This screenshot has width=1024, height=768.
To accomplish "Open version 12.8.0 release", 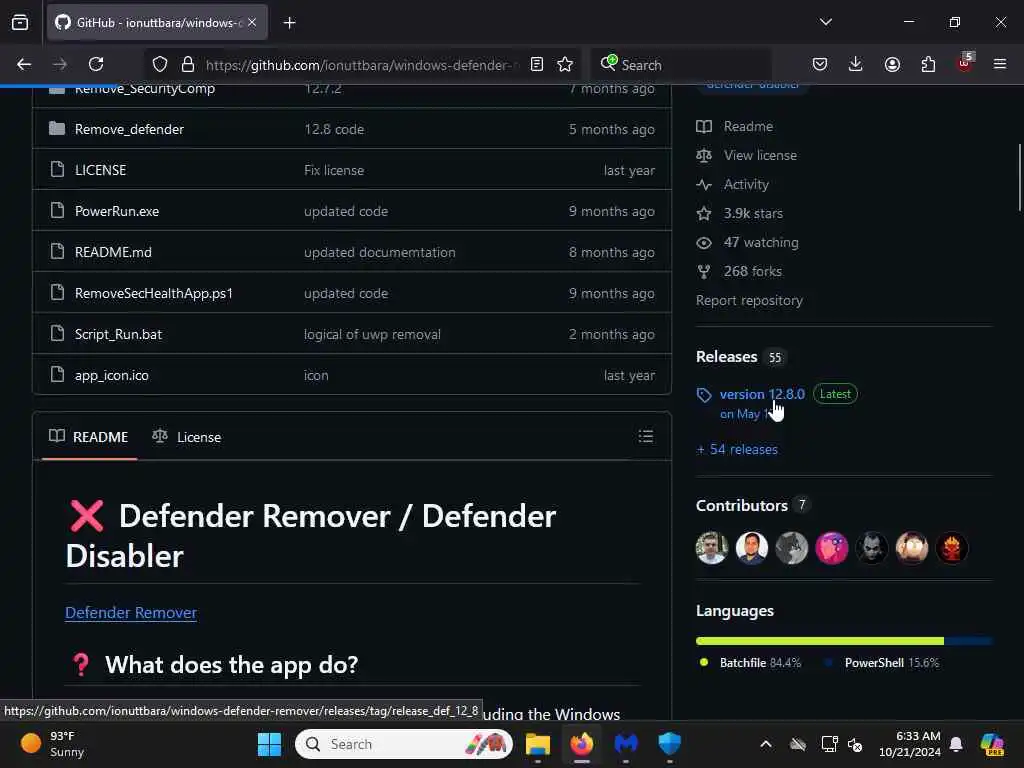I will point(762,394).
